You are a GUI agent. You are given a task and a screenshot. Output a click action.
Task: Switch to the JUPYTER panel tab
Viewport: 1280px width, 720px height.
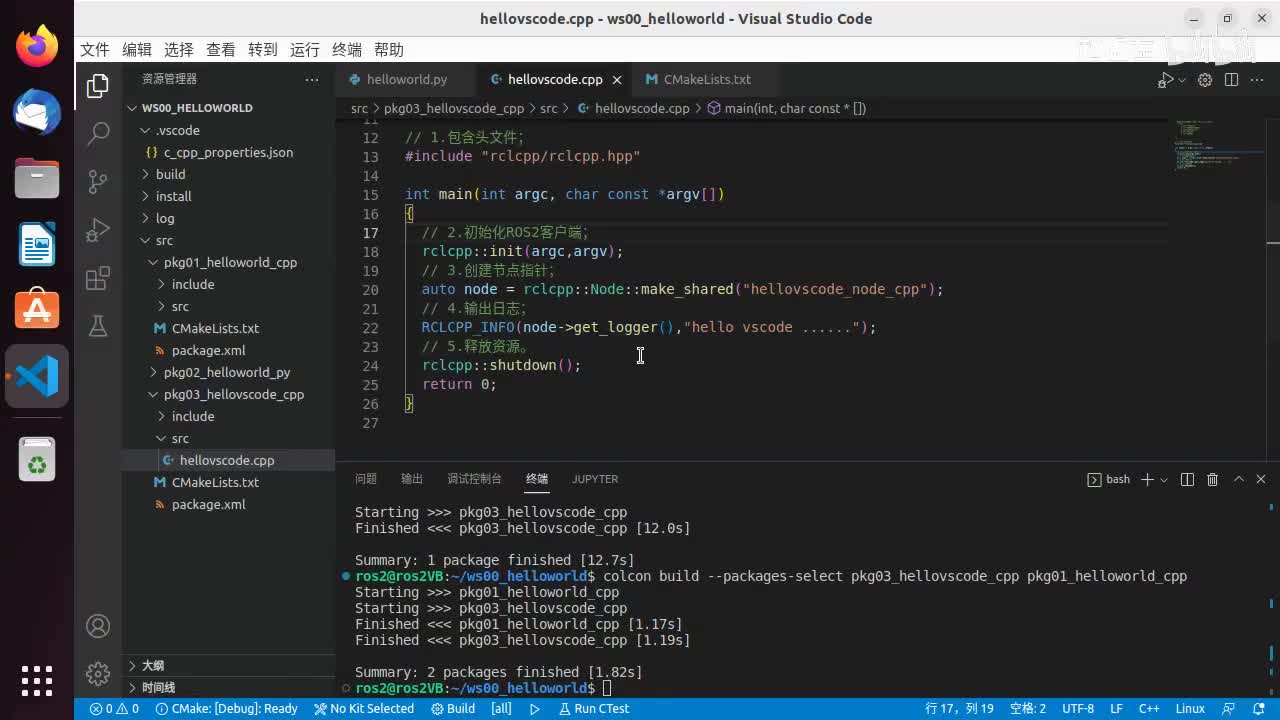coord(595,479)
